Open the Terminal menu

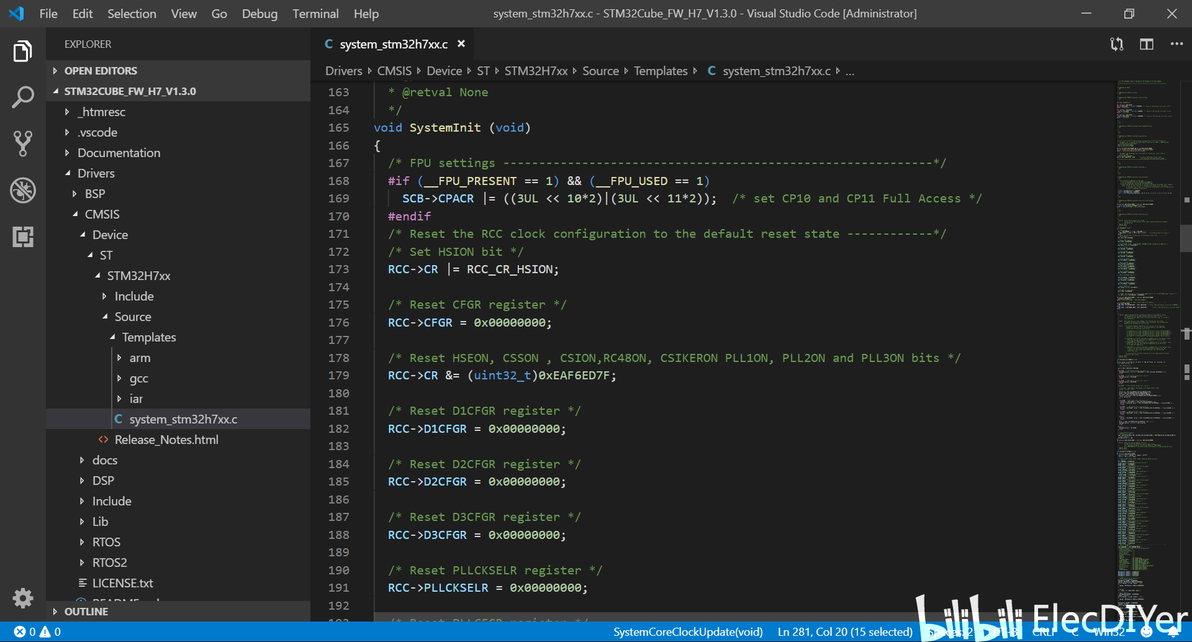[x=315, y=14]
